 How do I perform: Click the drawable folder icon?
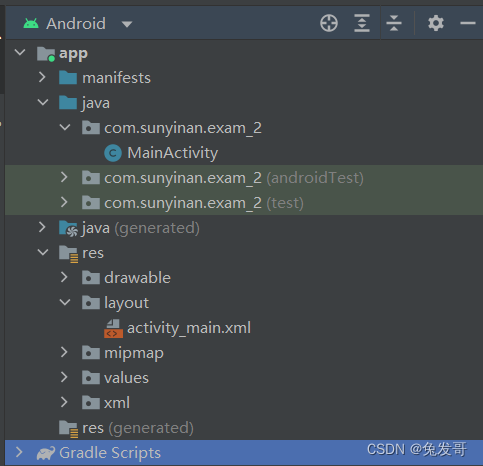pyautogui.click(x=91, y=278)
